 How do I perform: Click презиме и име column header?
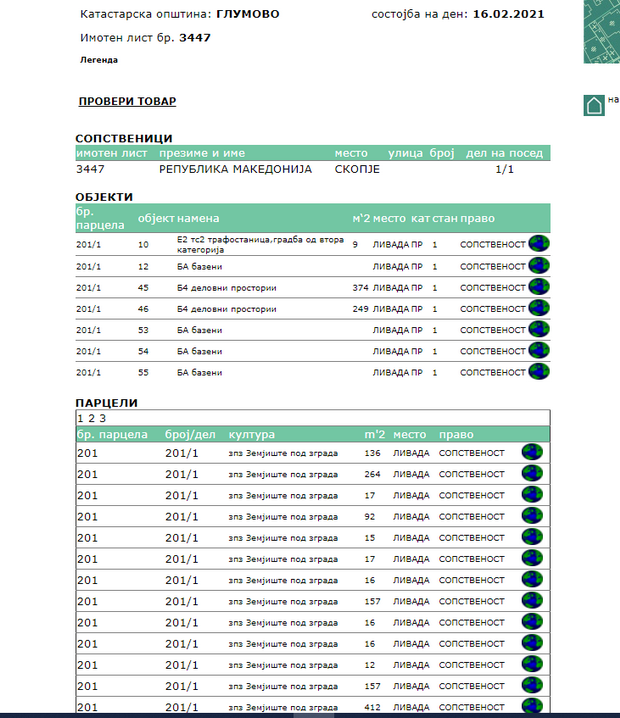202,153
